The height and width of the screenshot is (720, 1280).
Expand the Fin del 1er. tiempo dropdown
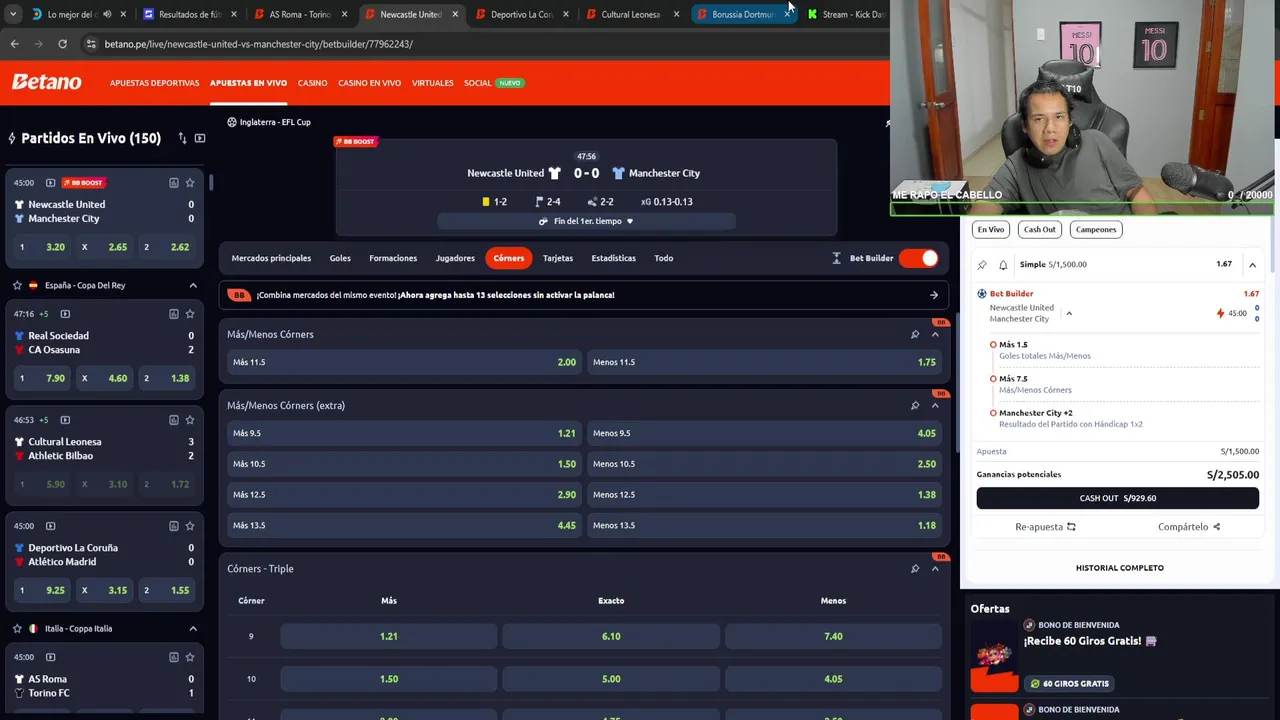click(586, 221)
